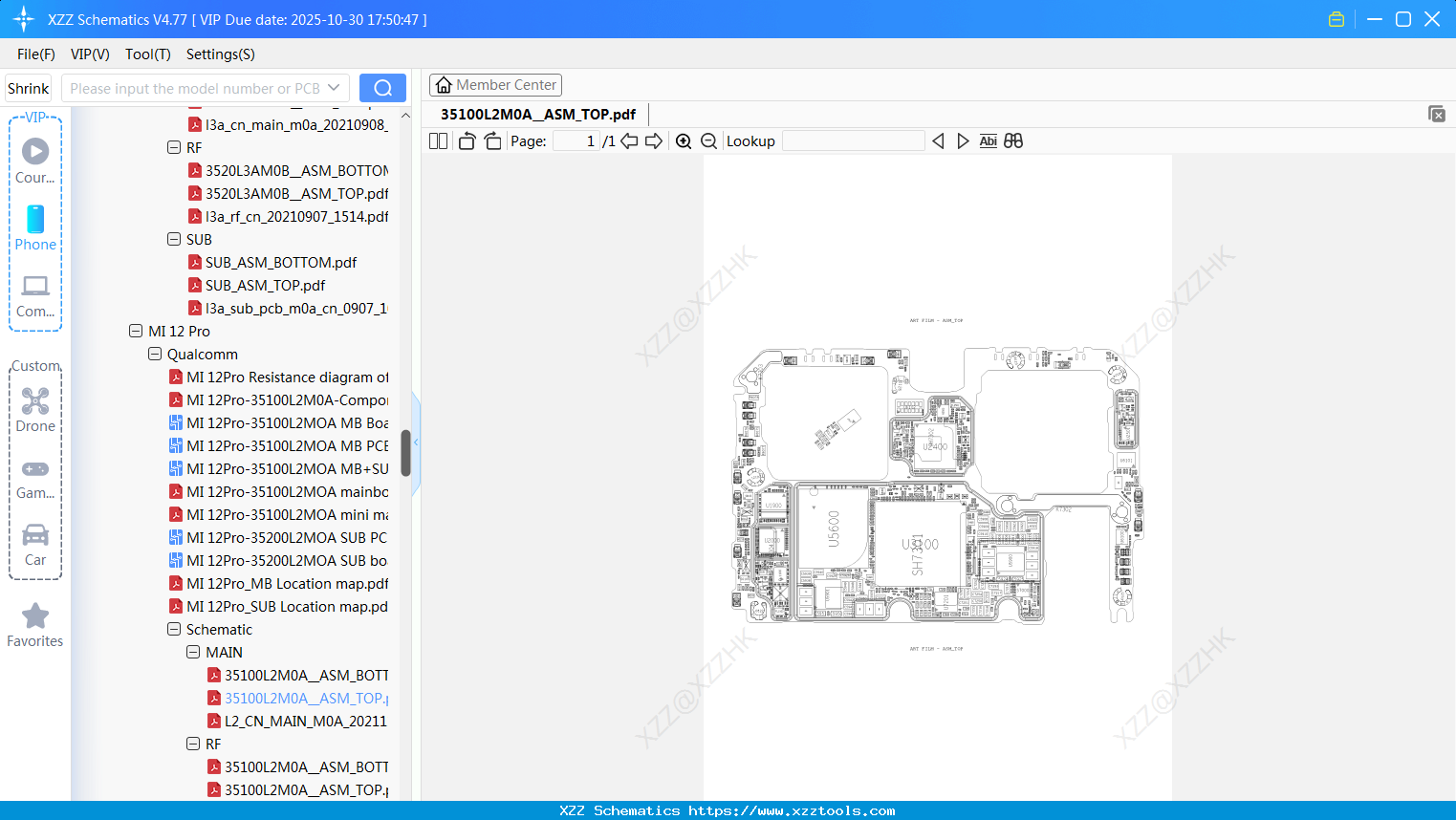1456x820 pixels.
Task: Rotate page counterclockwise
Action: [x=467, y=141]
